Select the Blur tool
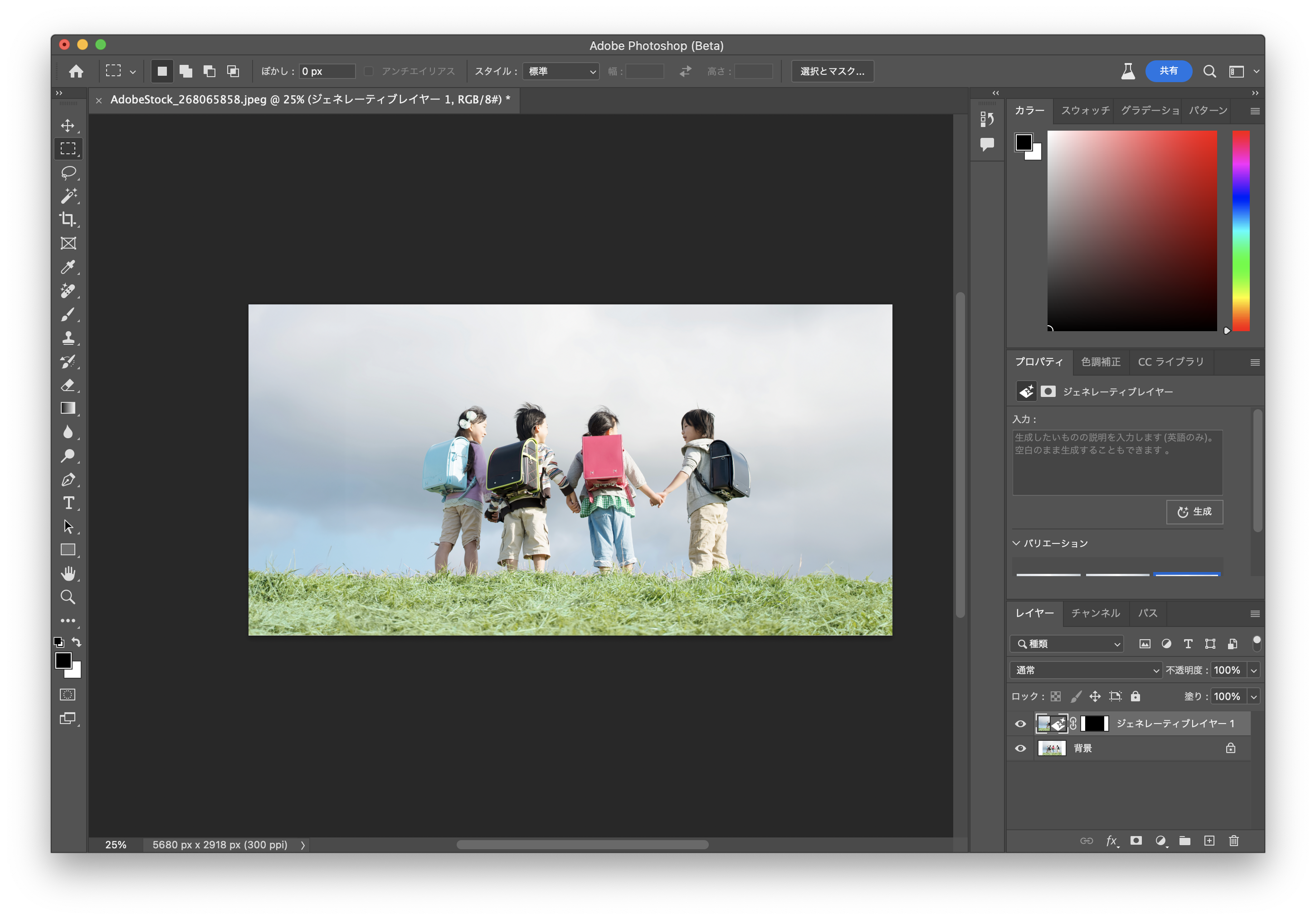1316x920 pixels. pos(68,431)
